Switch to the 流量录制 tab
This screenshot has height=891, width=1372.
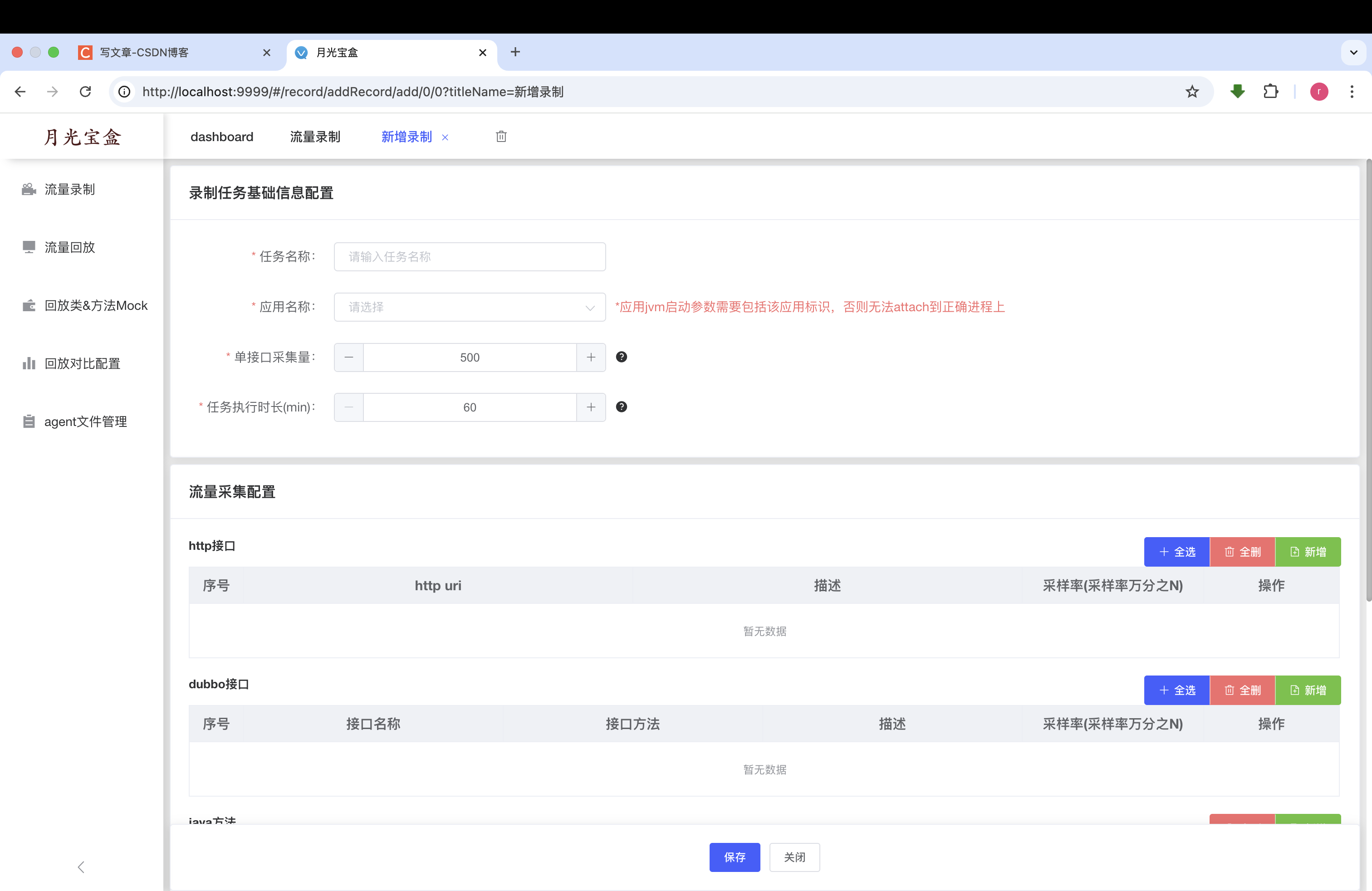pos(315,137)
